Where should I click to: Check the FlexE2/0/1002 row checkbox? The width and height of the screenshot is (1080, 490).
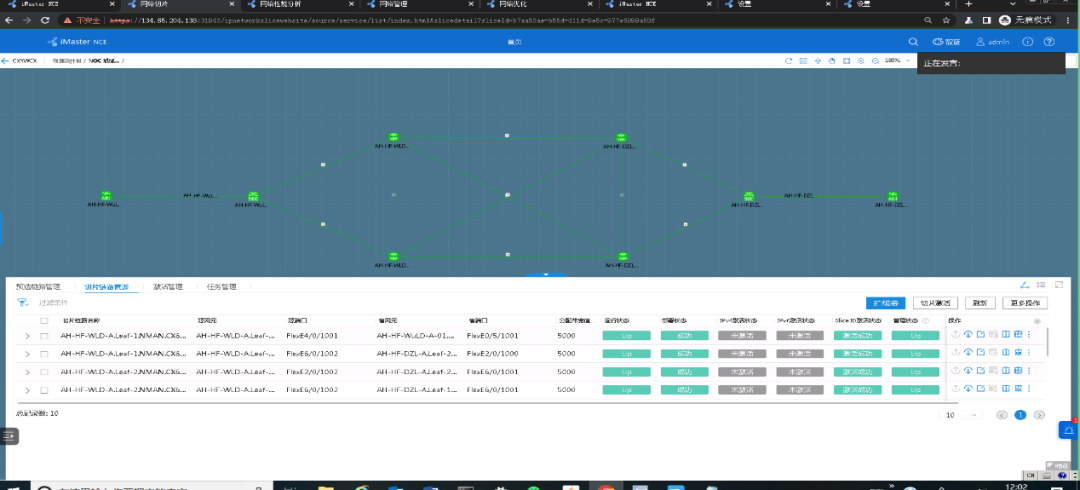(44, 371)
